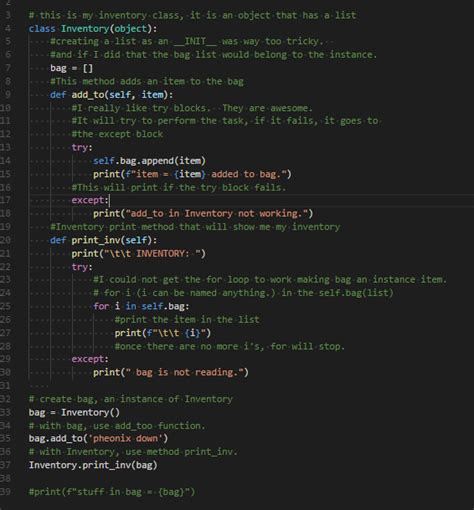The width and height of the screenshot is (474, 510).
Task: Click the '#and if I did that' comment line
Action: coord(213,55)
